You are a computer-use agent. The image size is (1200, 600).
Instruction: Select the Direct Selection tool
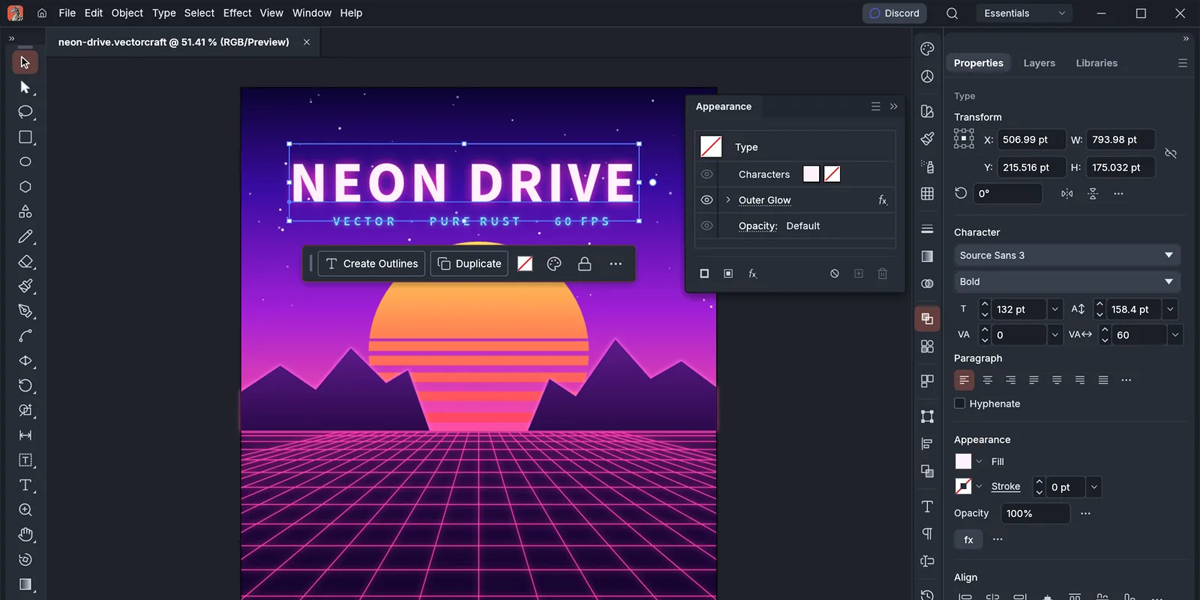tap(25, 88)
